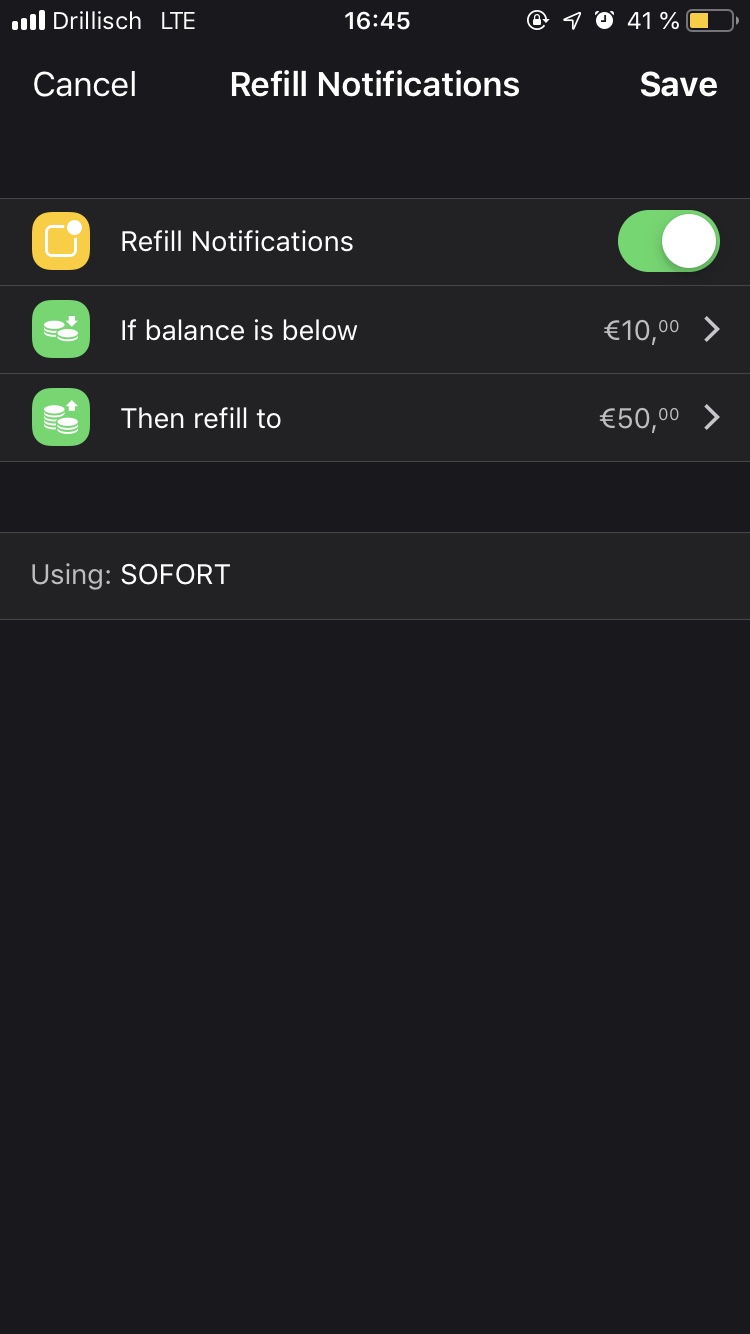Tap the battery icon in status bar
The image size is (750, 1334).
pos(712,21)
